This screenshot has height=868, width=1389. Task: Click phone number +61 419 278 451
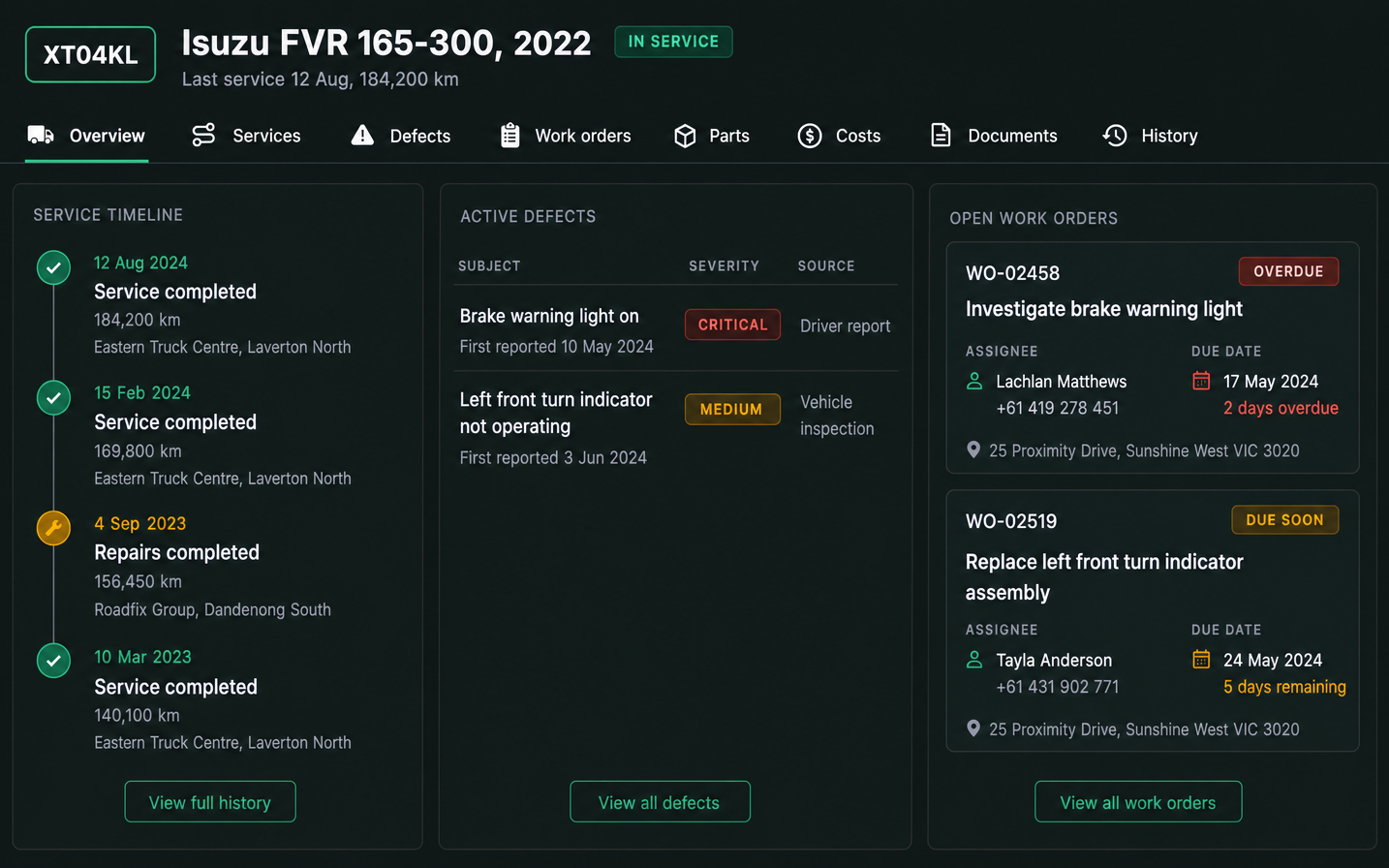(1058, 408)
